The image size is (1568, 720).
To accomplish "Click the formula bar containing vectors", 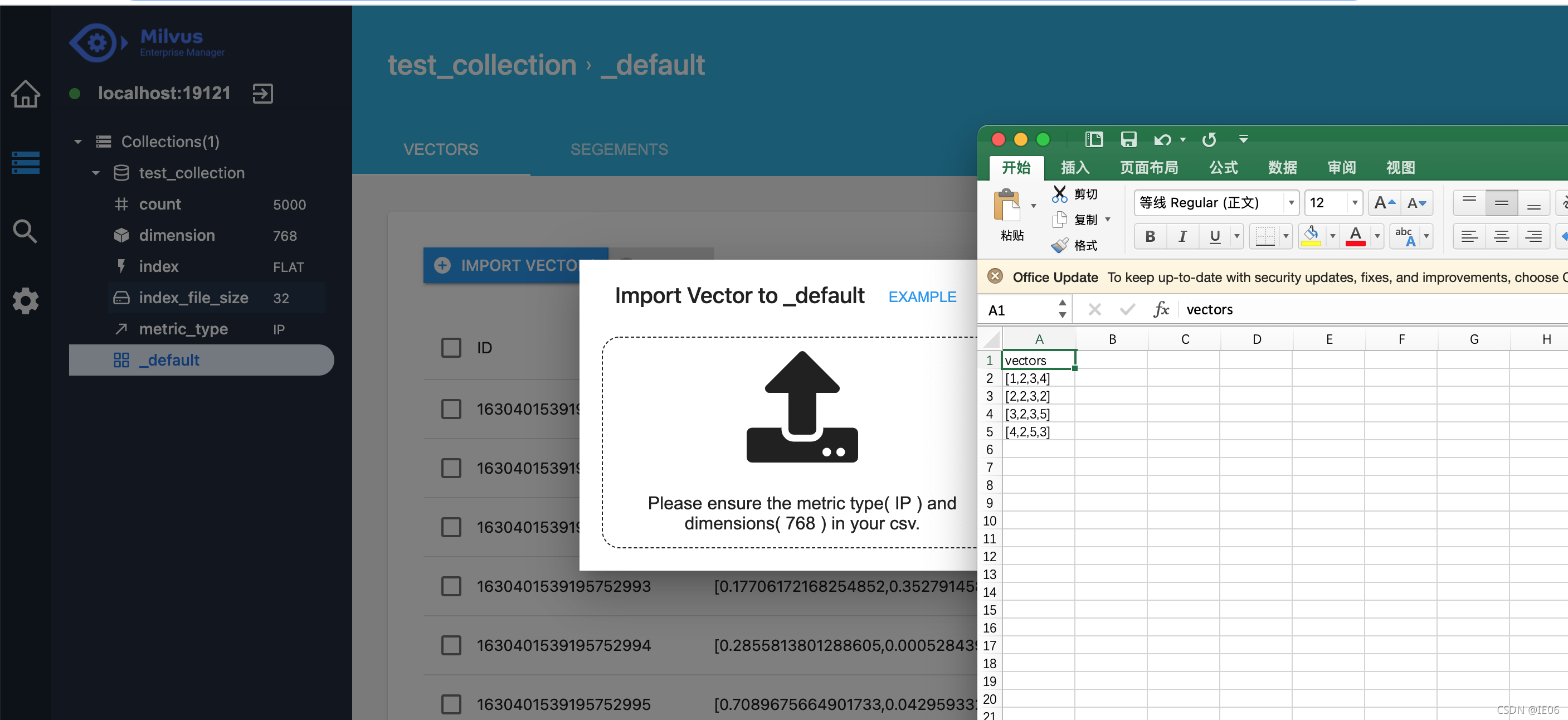I will (1372, 309).
